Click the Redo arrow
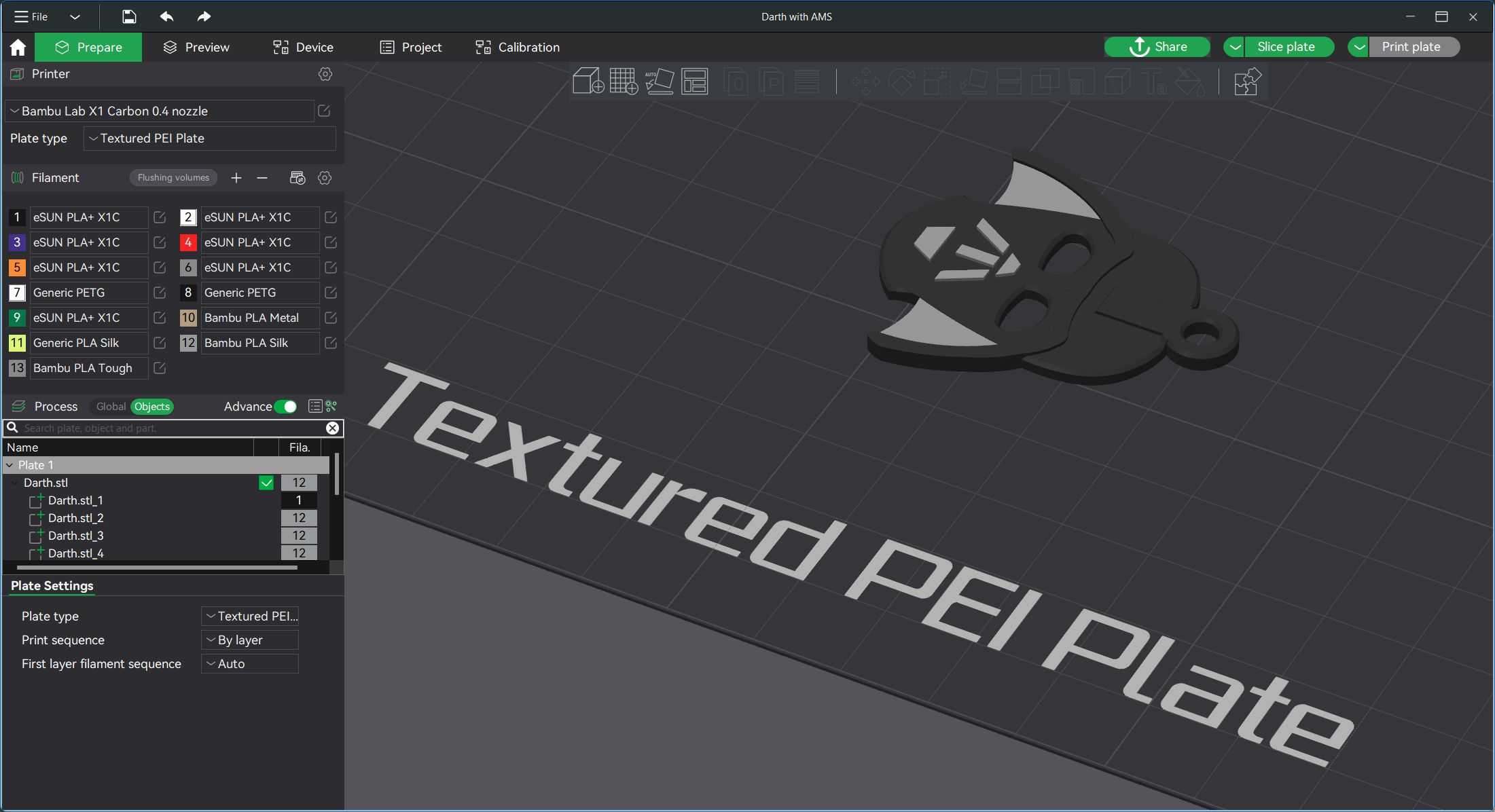The height and width of the screenshot is (812, 1495). pyautogui.click(x=204, y=16)
